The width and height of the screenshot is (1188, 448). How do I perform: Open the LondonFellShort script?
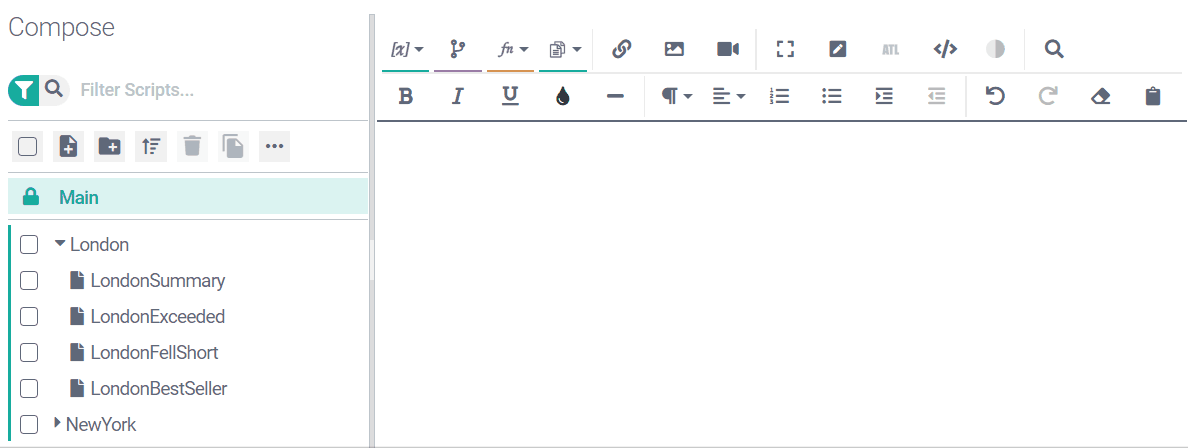155,352
